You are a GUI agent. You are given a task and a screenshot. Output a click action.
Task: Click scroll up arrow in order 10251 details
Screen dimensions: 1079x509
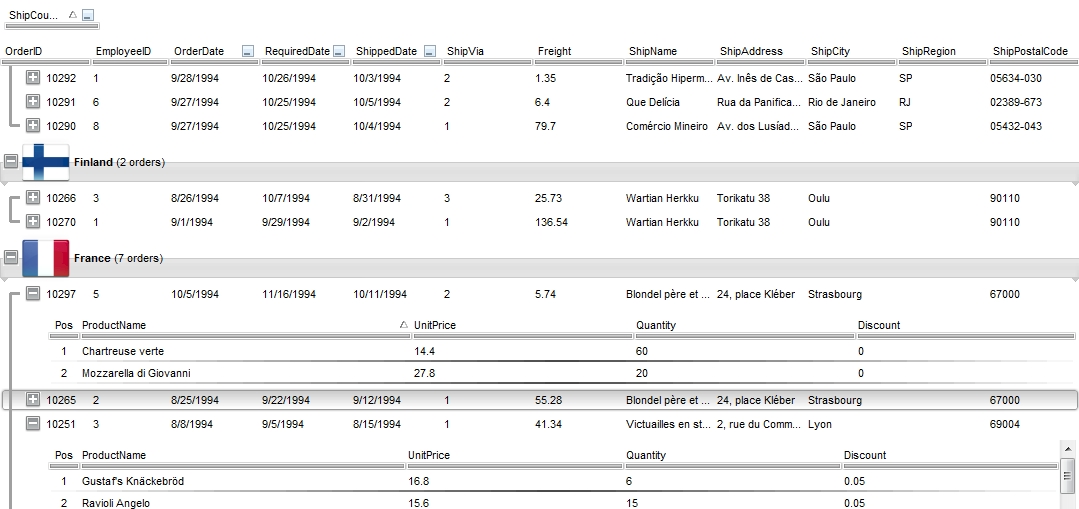pyautogui.click(x=1066, y=449)
